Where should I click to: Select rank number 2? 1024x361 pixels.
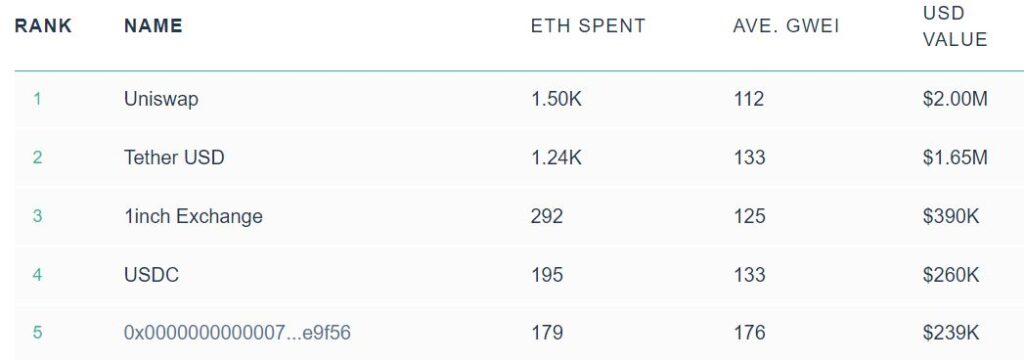[x=37, y=157]
